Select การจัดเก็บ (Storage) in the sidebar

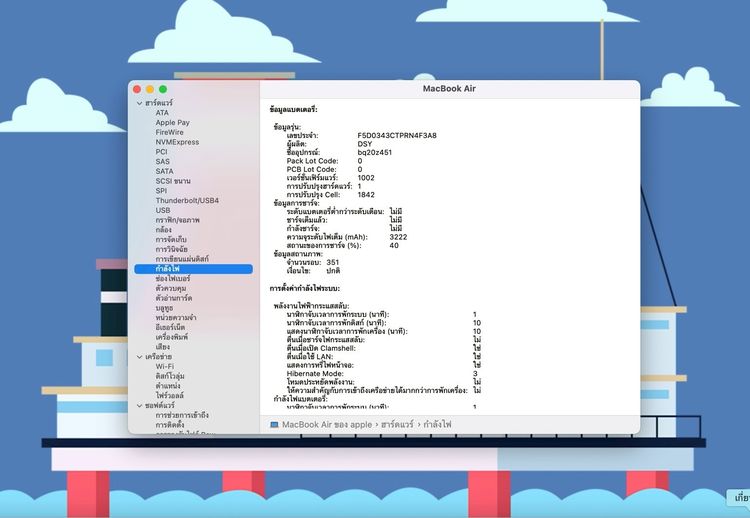[169, 240]
